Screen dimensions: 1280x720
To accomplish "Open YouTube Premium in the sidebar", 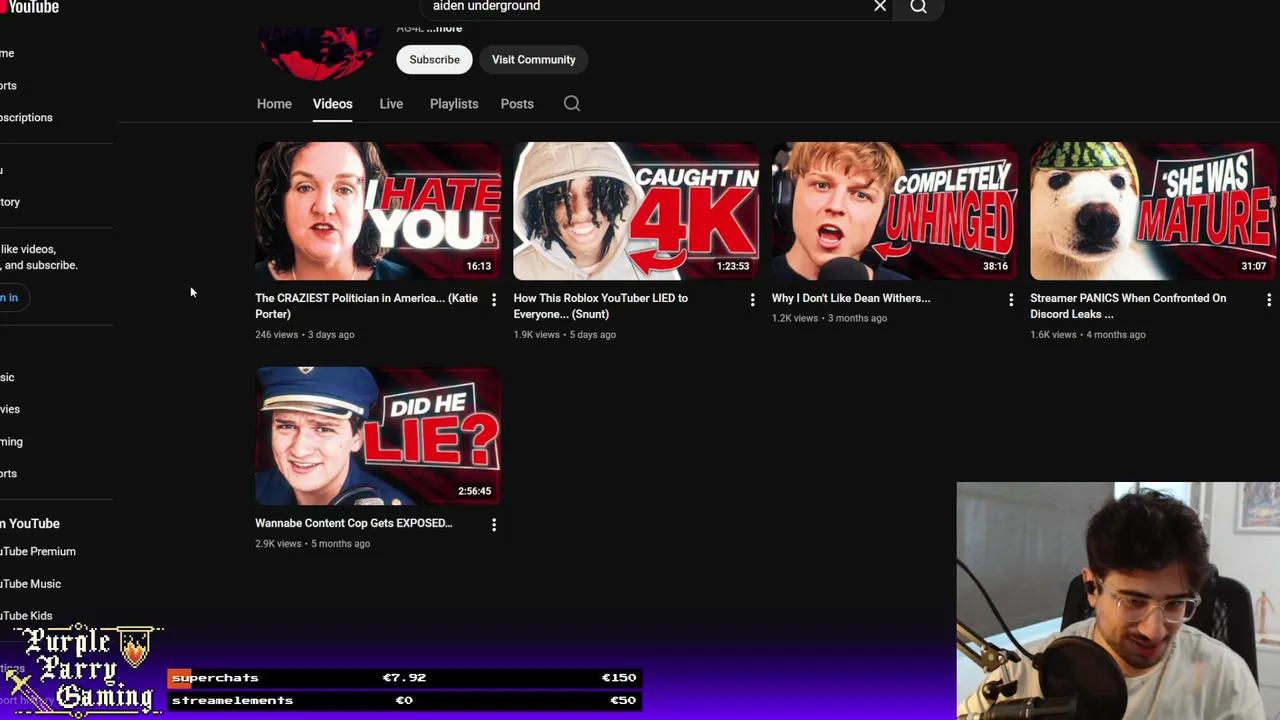I will [40, 552].
